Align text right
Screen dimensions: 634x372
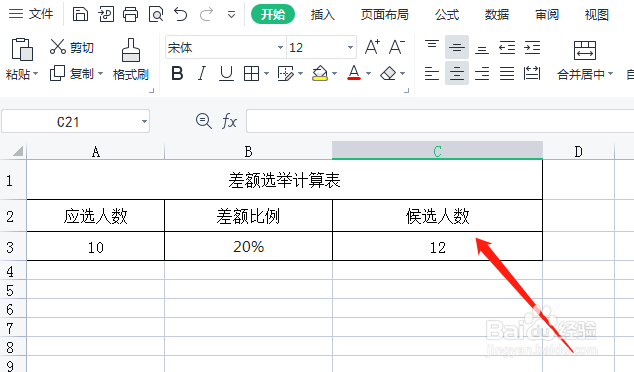pos(482,74)
